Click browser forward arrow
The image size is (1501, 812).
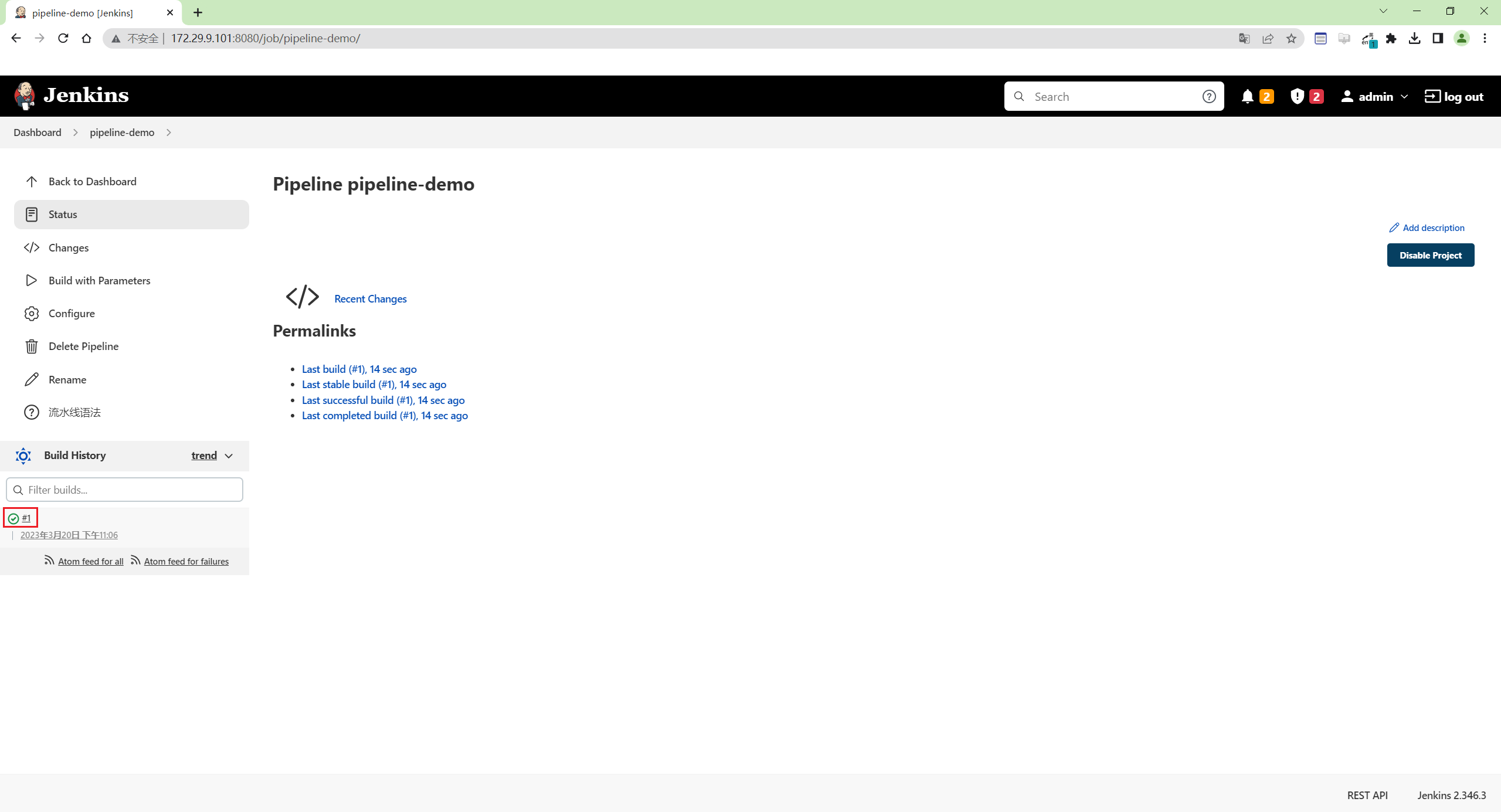pyautogui.click(x=39, y=38)
